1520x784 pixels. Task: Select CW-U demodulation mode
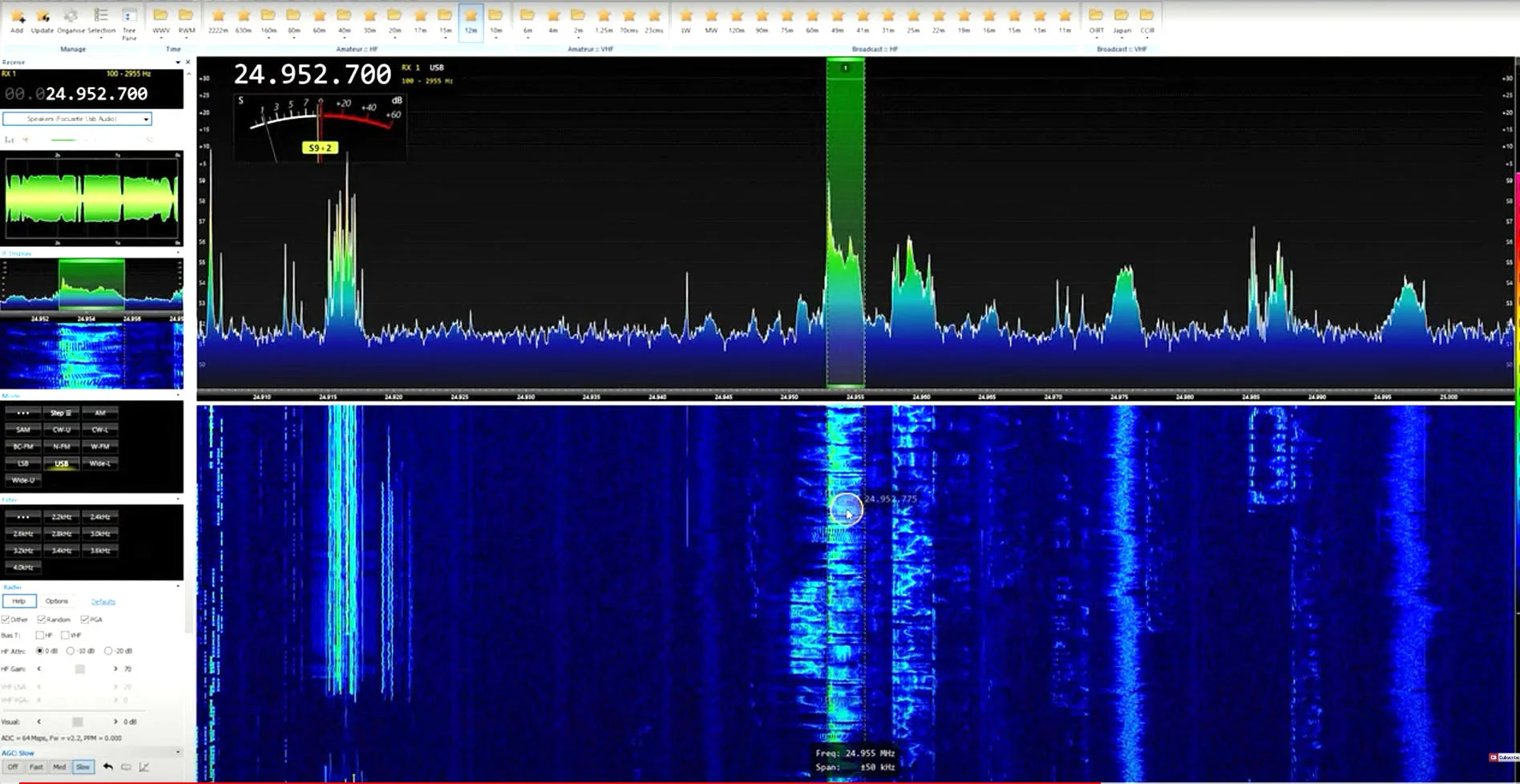coord(61,430)
